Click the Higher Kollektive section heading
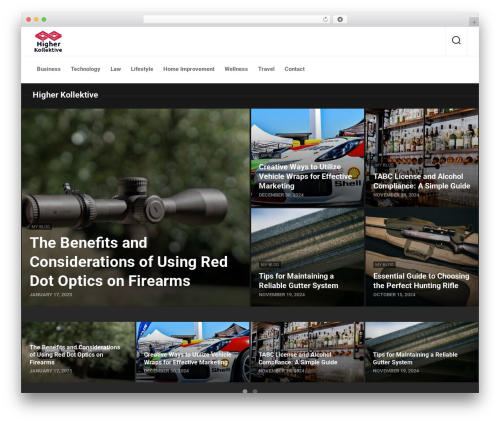Viewport: 500px width, 423px height. [65, 95]
